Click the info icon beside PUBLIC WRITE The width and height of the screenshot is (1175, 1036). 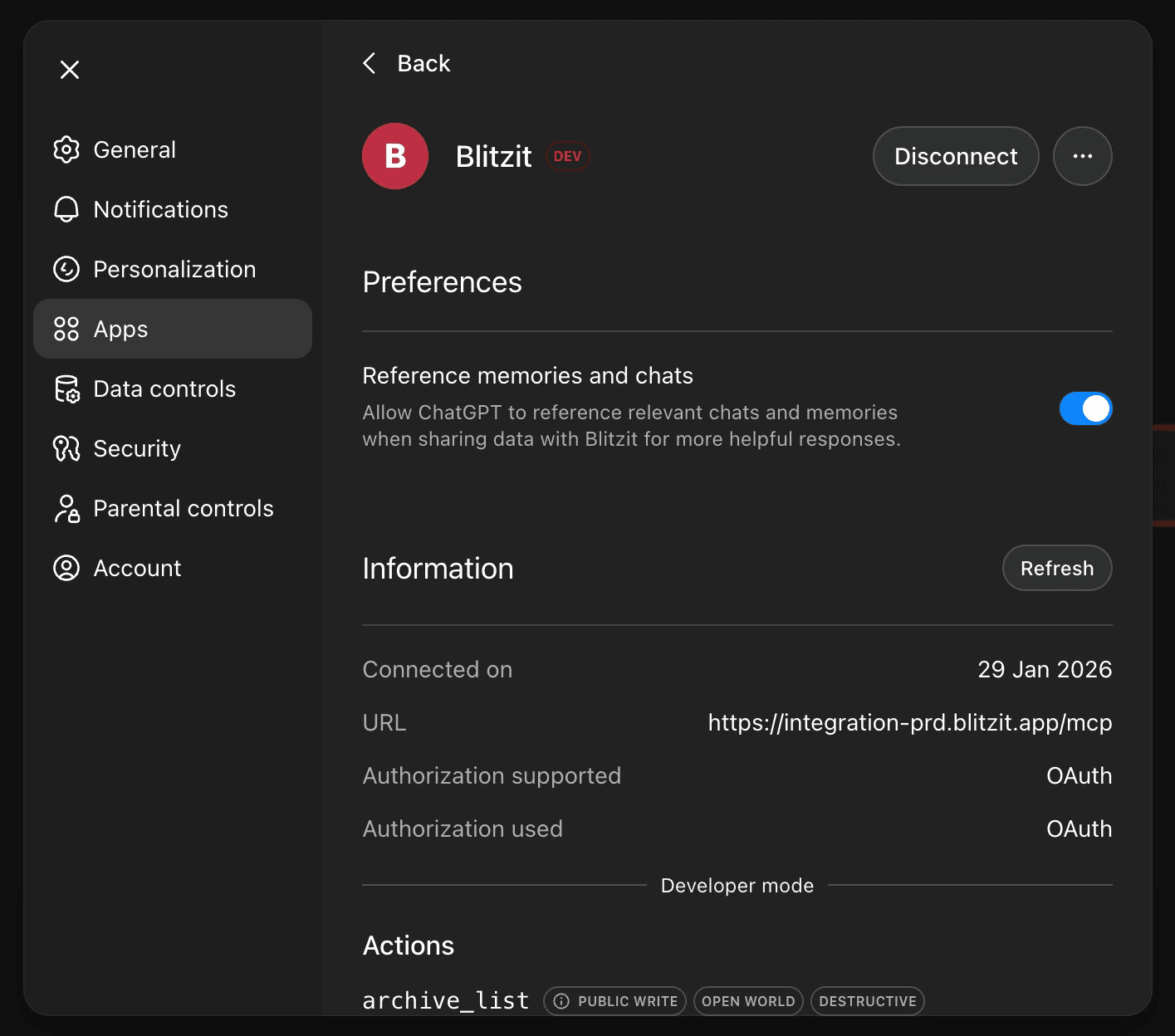tap(561, 1001)
